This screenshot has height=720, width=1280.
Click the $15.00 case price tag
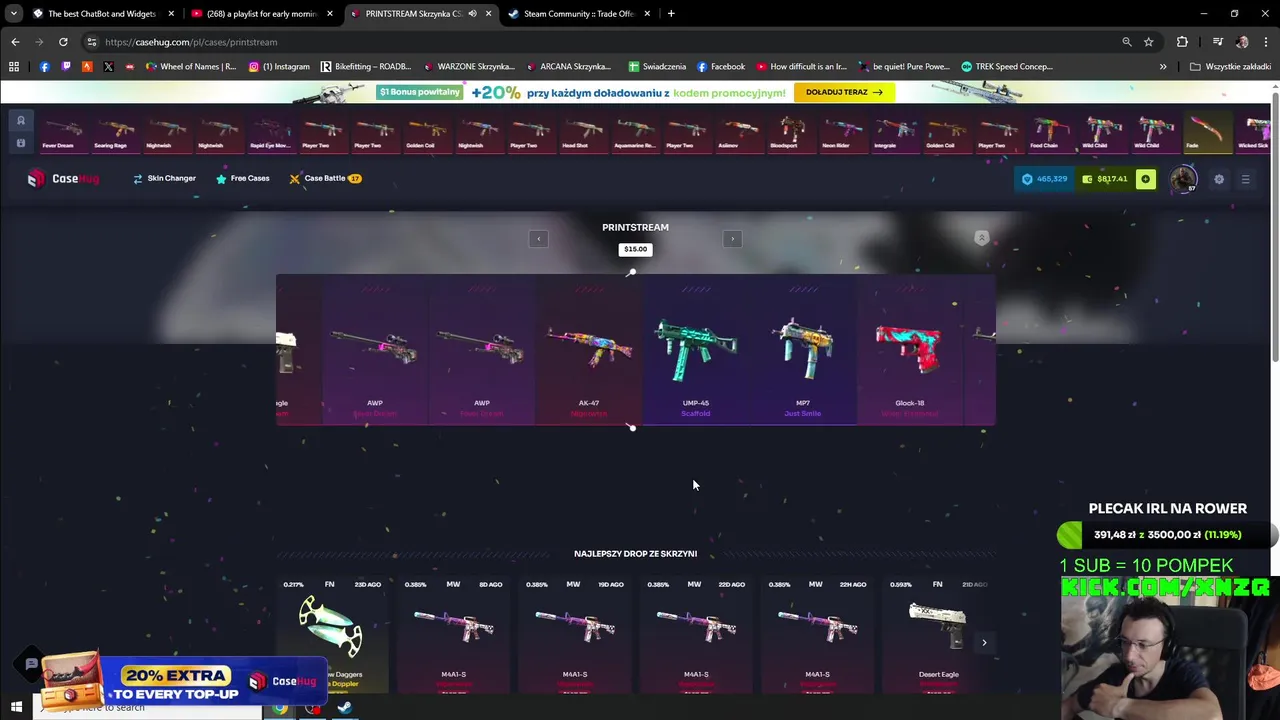pos(635,249)
